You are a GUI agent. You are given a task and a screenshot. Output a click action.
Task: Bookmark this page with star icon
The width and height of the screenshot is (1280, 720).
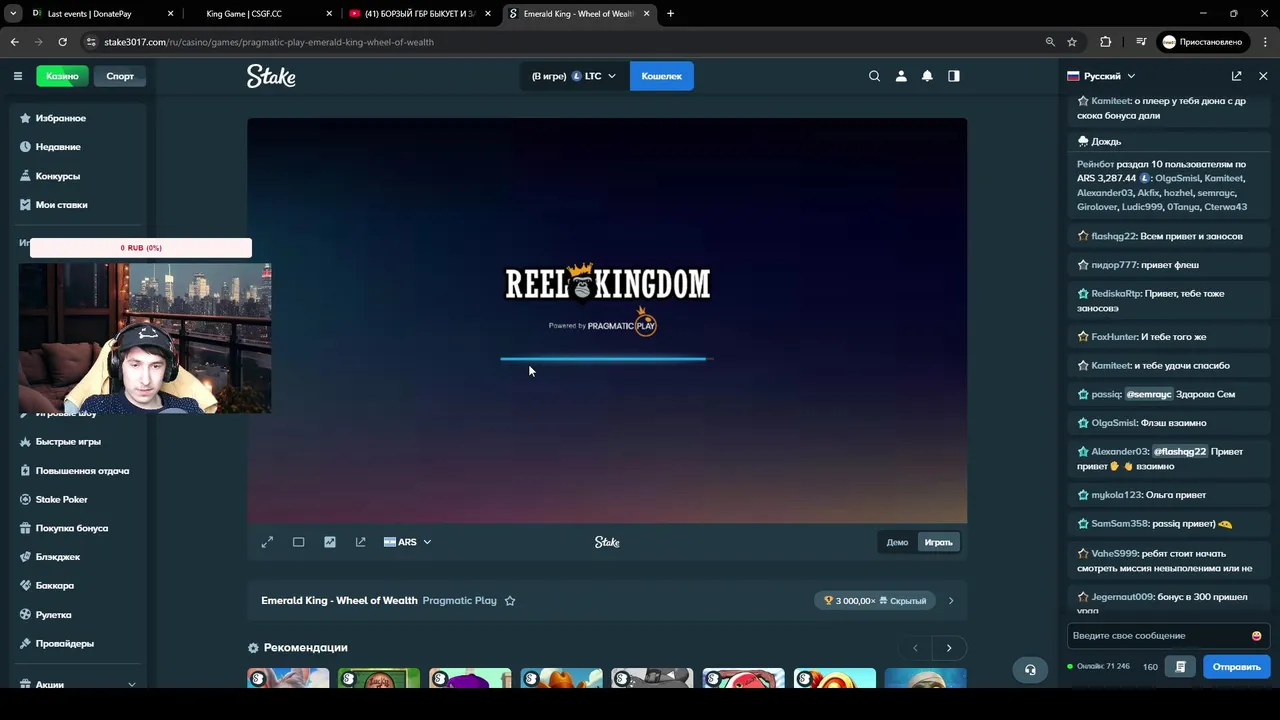(1072, 42)
